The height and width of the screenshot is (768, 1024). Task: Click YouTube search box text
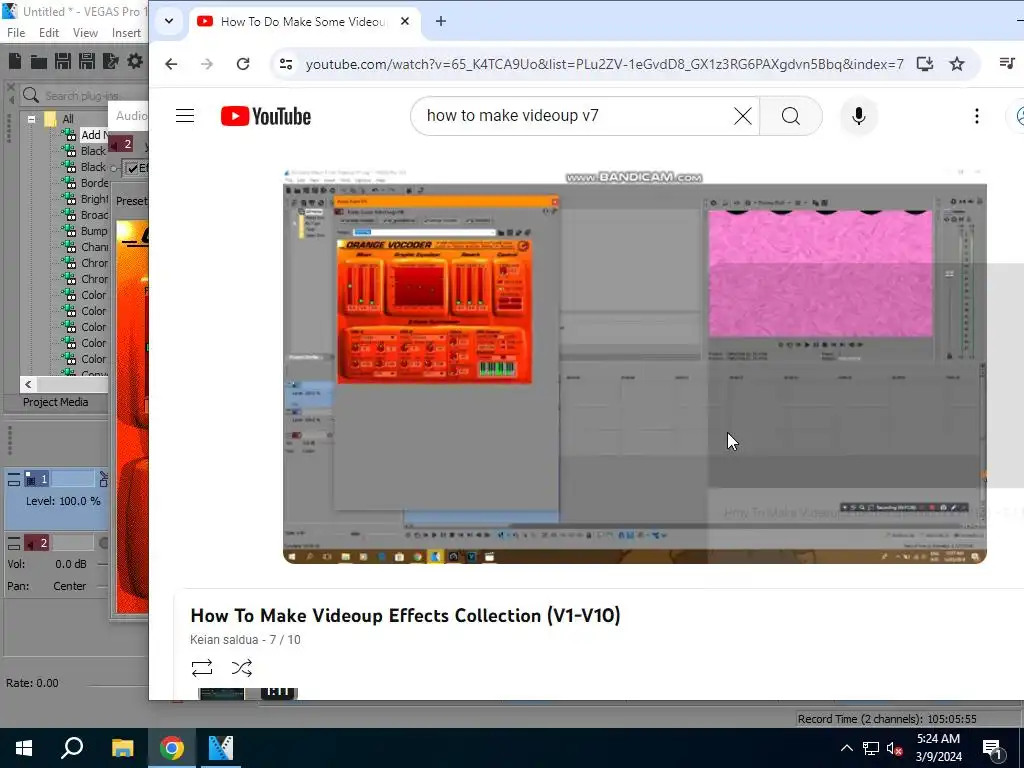pyautogui.click(x=513, y=116)
